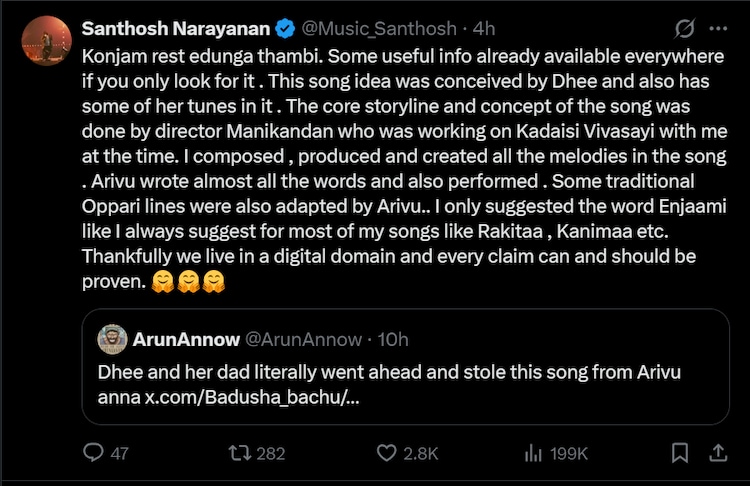This screenshot has height=486, width=750.
Task: Like the tweet with heart icon
Action: click(386, 453)
